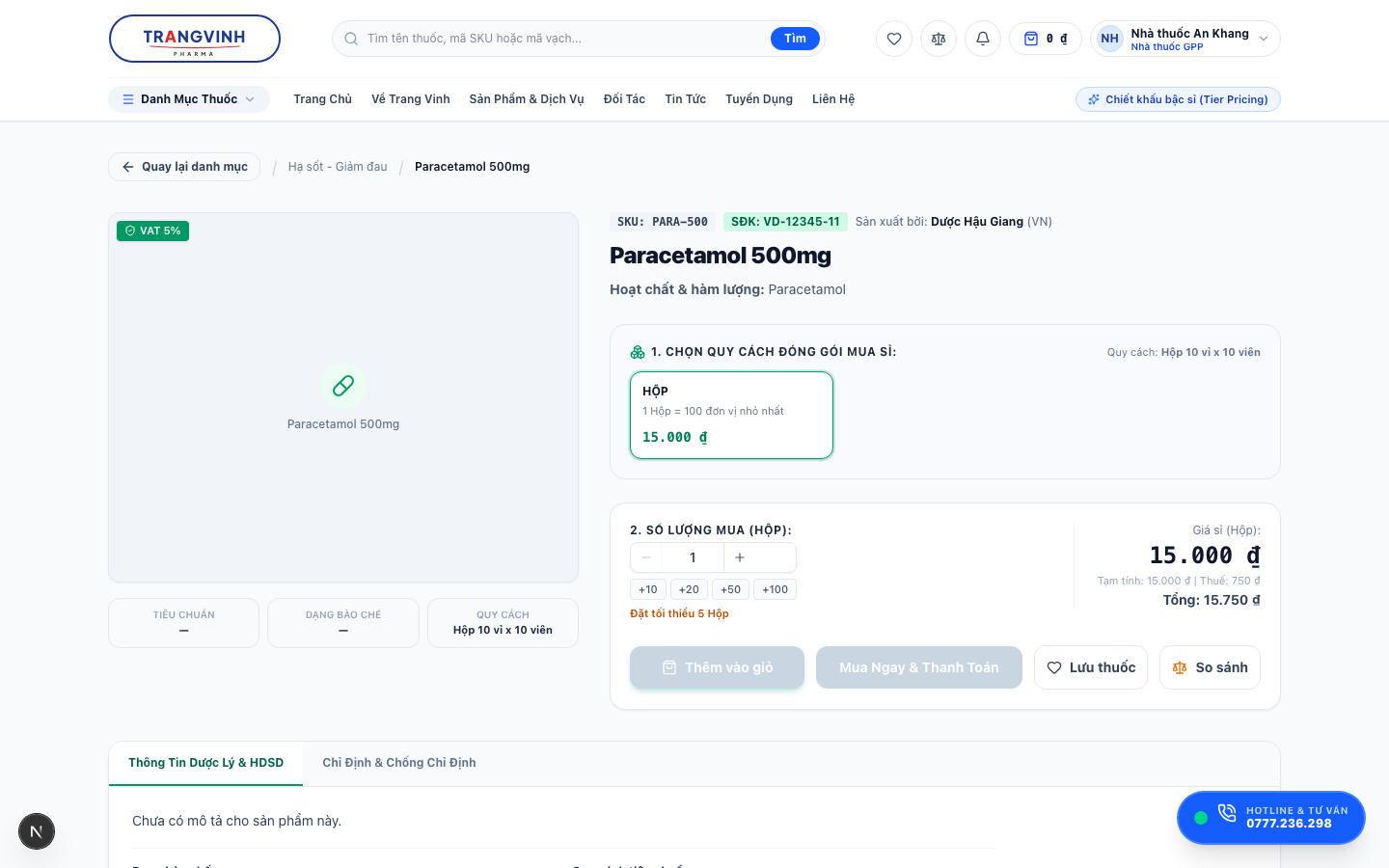The width and height of the screenshot is (1389, 868).
Task: Open the shopping cart showing 0 đ
Action: 1046,39
